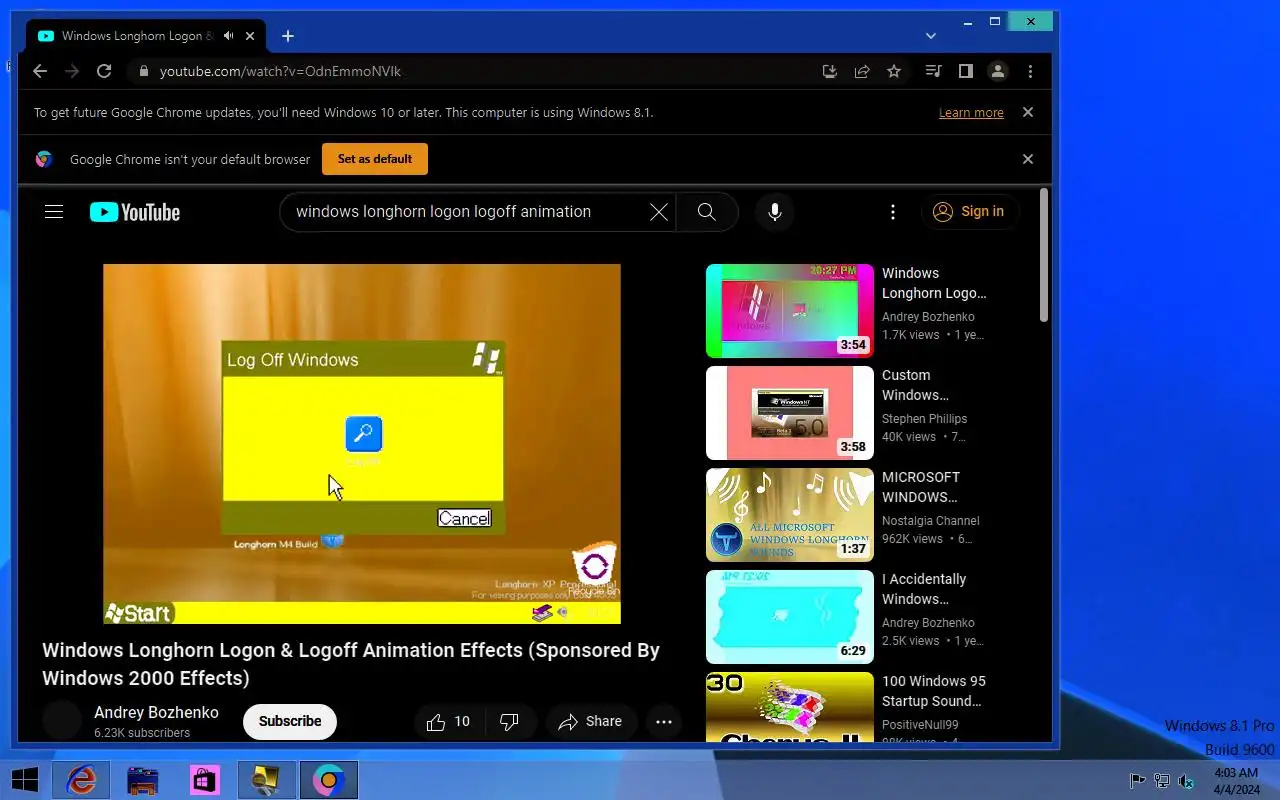Click the video player to pause

coord(362,444)
